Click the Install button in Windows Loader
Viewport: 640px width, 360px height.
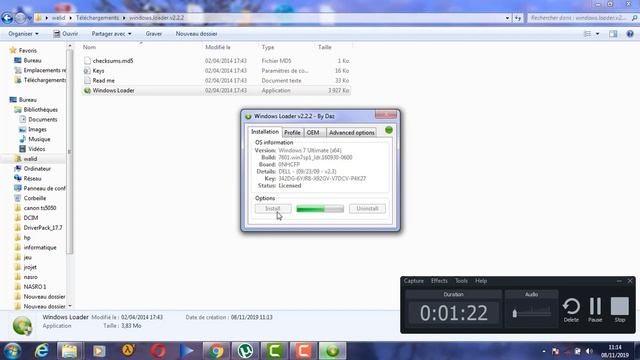click(x=273, y=209)
